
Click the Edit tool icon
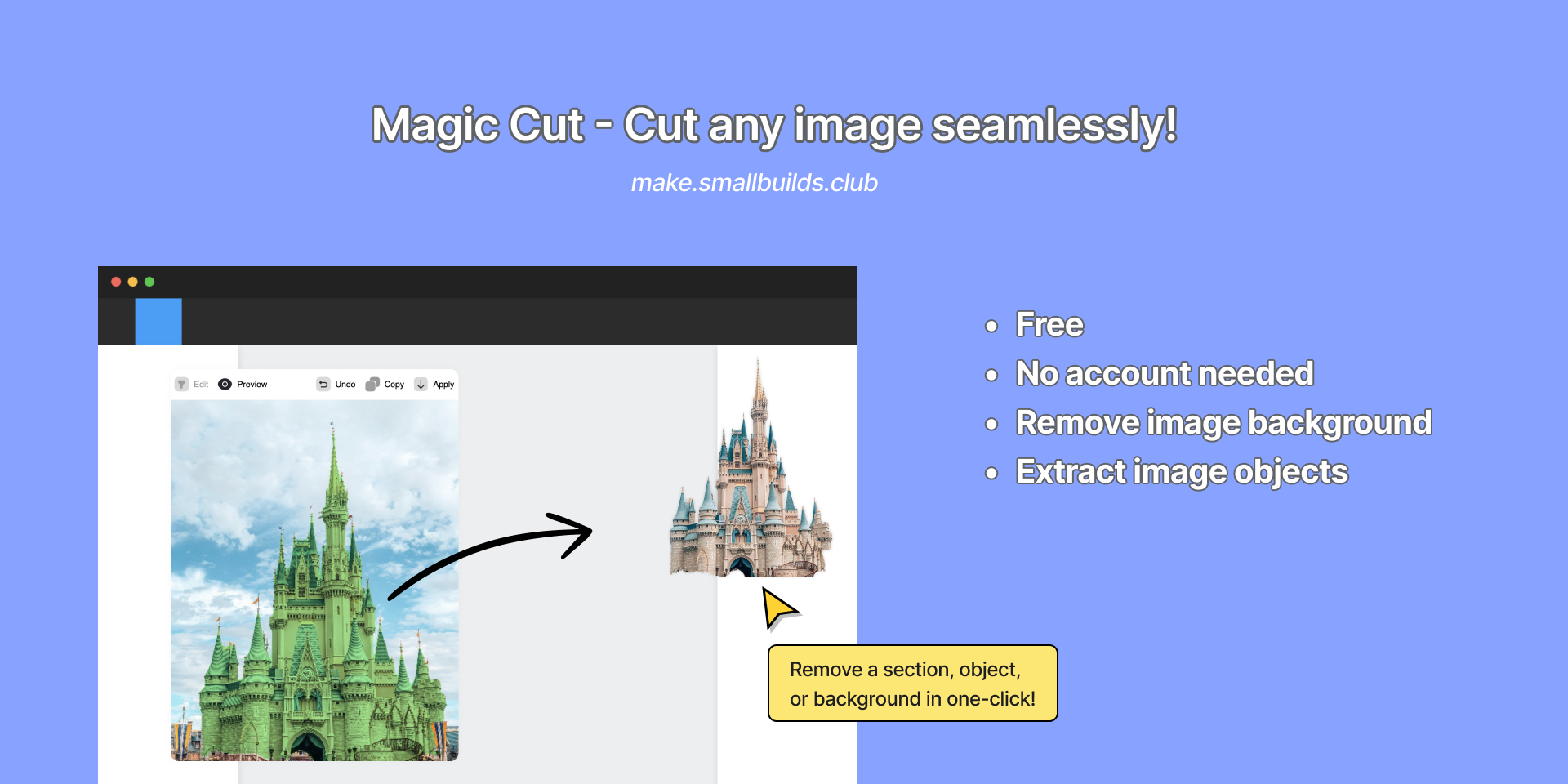(181, 385)
